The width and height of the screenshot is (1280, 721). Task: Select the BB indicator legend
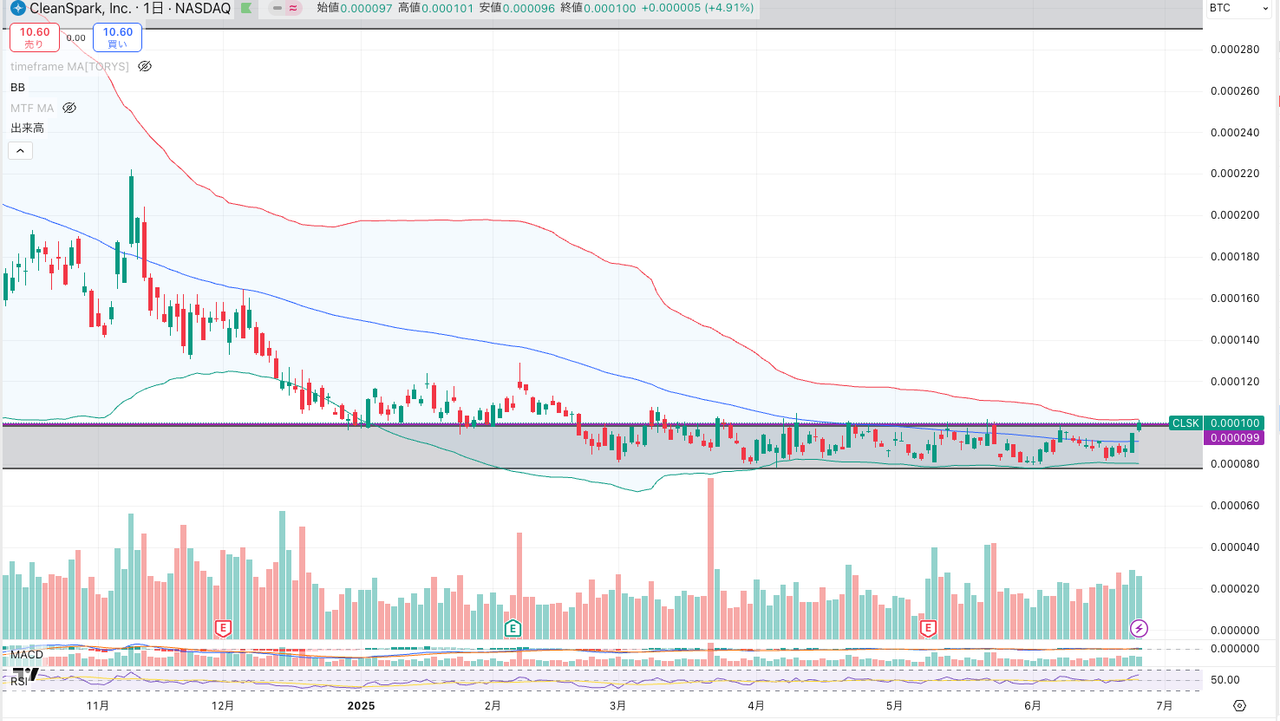[18, 87]
